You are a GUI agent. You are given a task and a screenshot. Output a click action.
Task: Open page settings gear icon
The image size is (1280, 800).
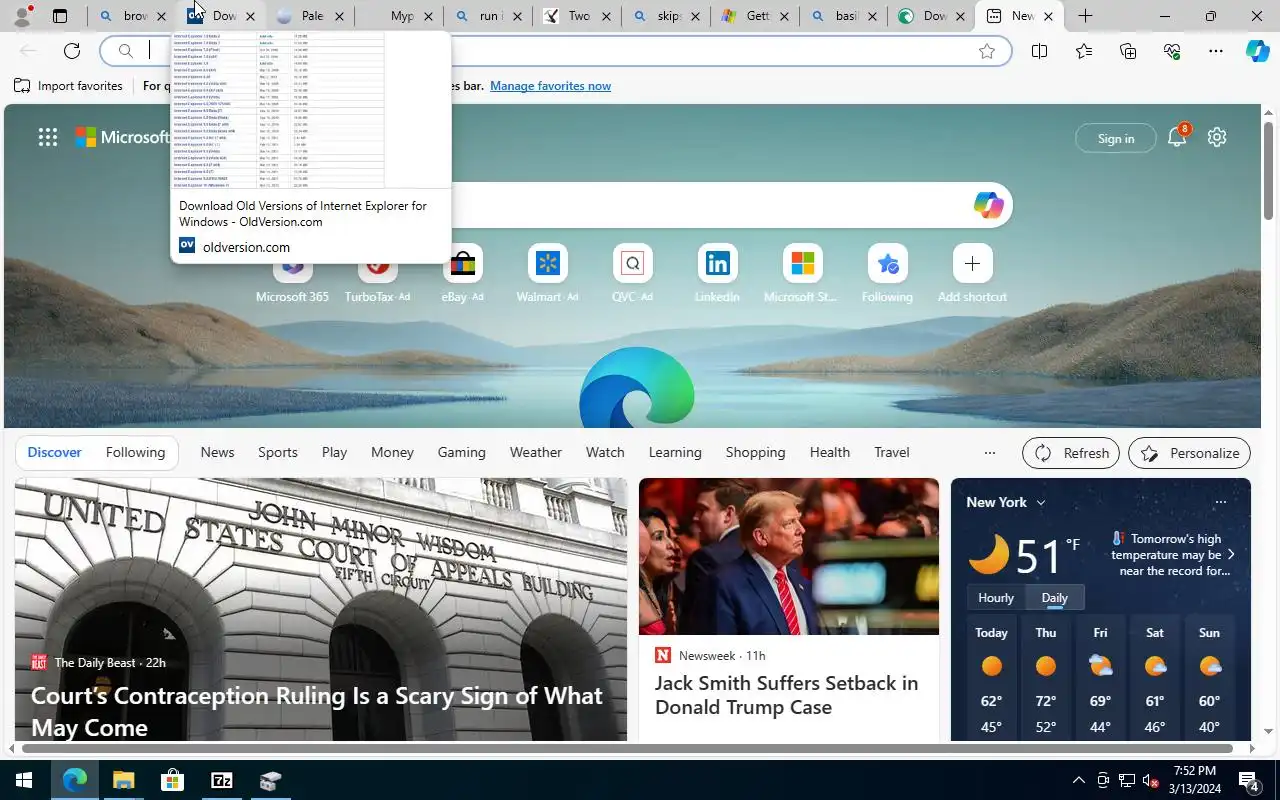pyautogui.click(x=1217, y=137)
